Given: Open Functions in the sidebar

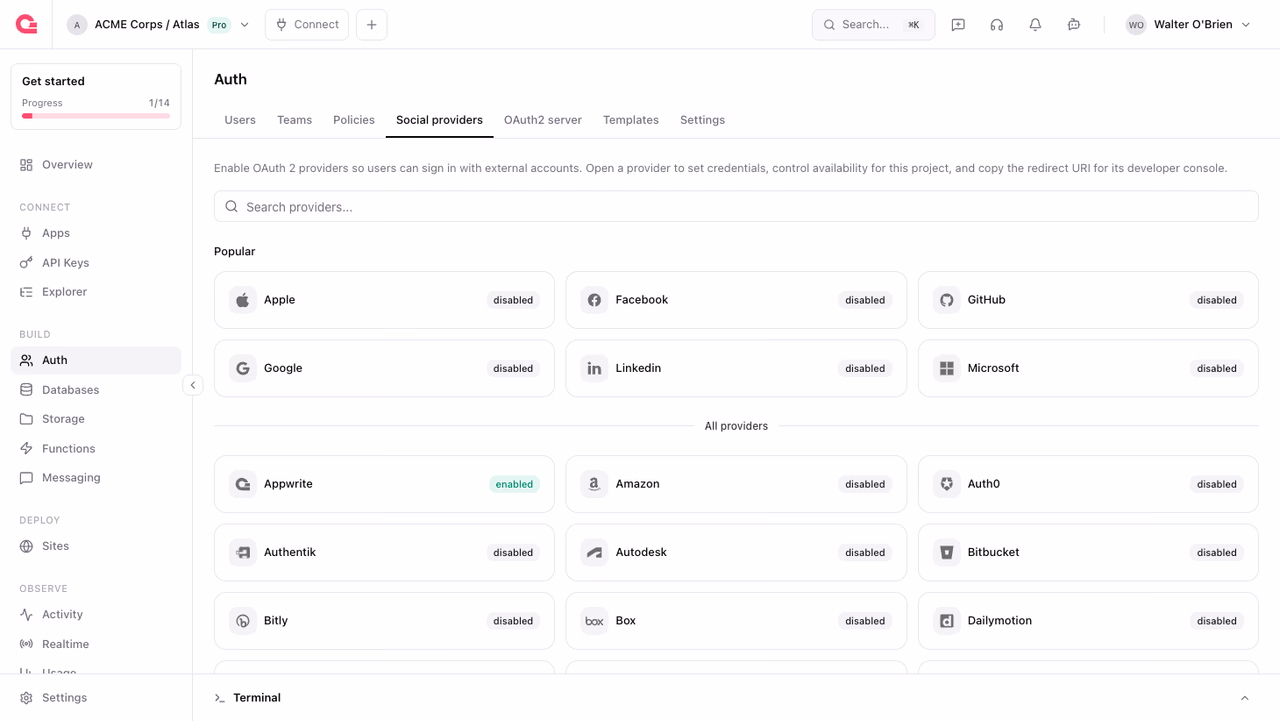Looking at the screenshot, I should [x=96, y=449].
